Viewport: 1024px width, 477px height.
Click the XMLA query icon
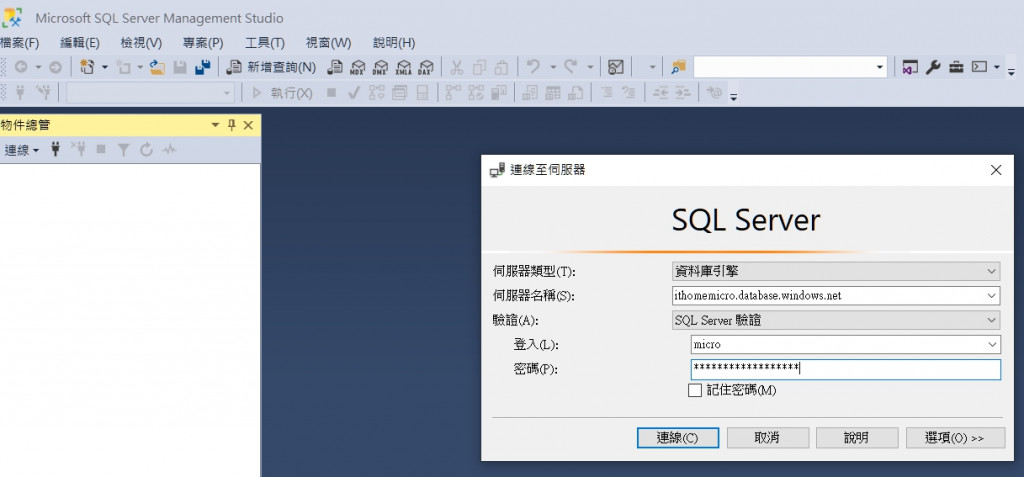404,67
